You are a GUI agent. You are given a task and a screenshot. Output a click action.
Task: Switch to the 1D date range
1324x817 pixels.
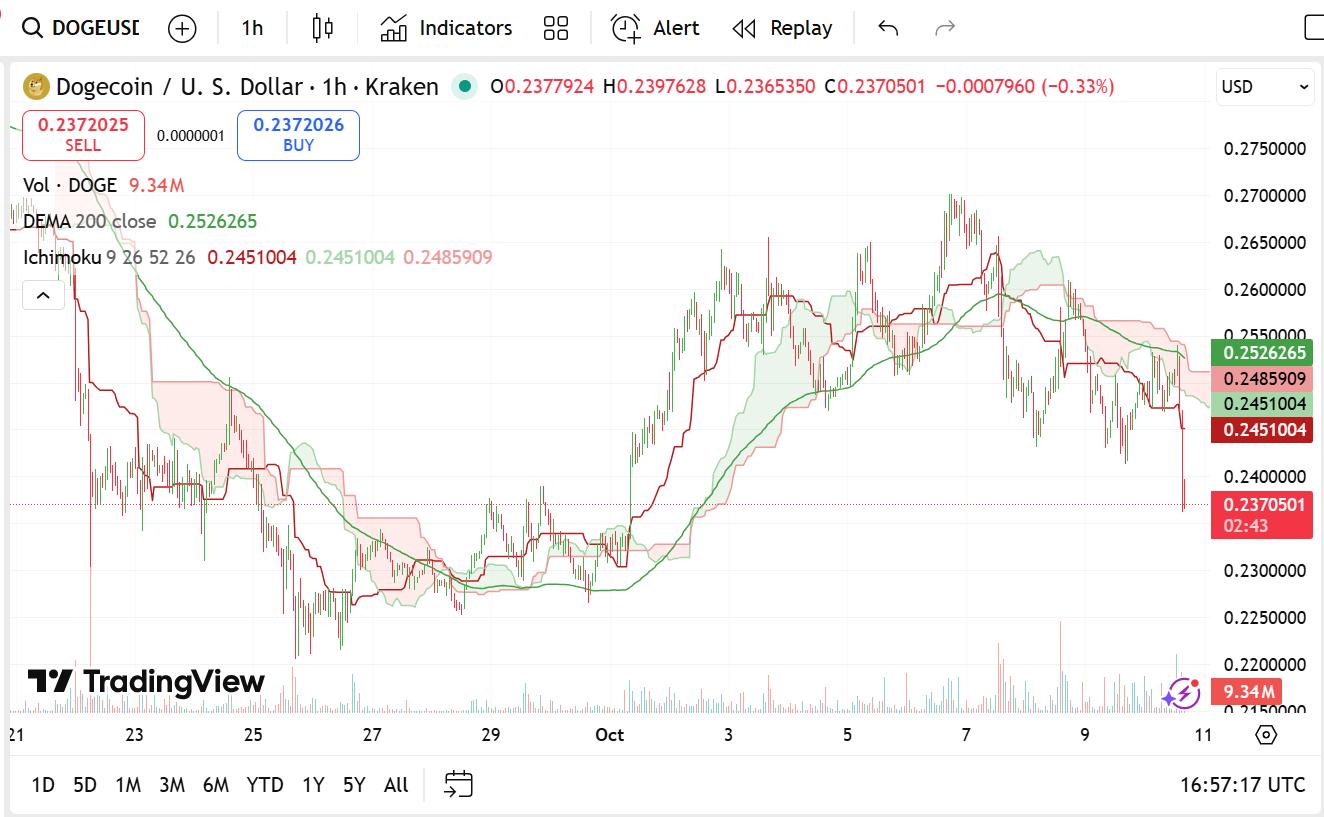point(43,785)
